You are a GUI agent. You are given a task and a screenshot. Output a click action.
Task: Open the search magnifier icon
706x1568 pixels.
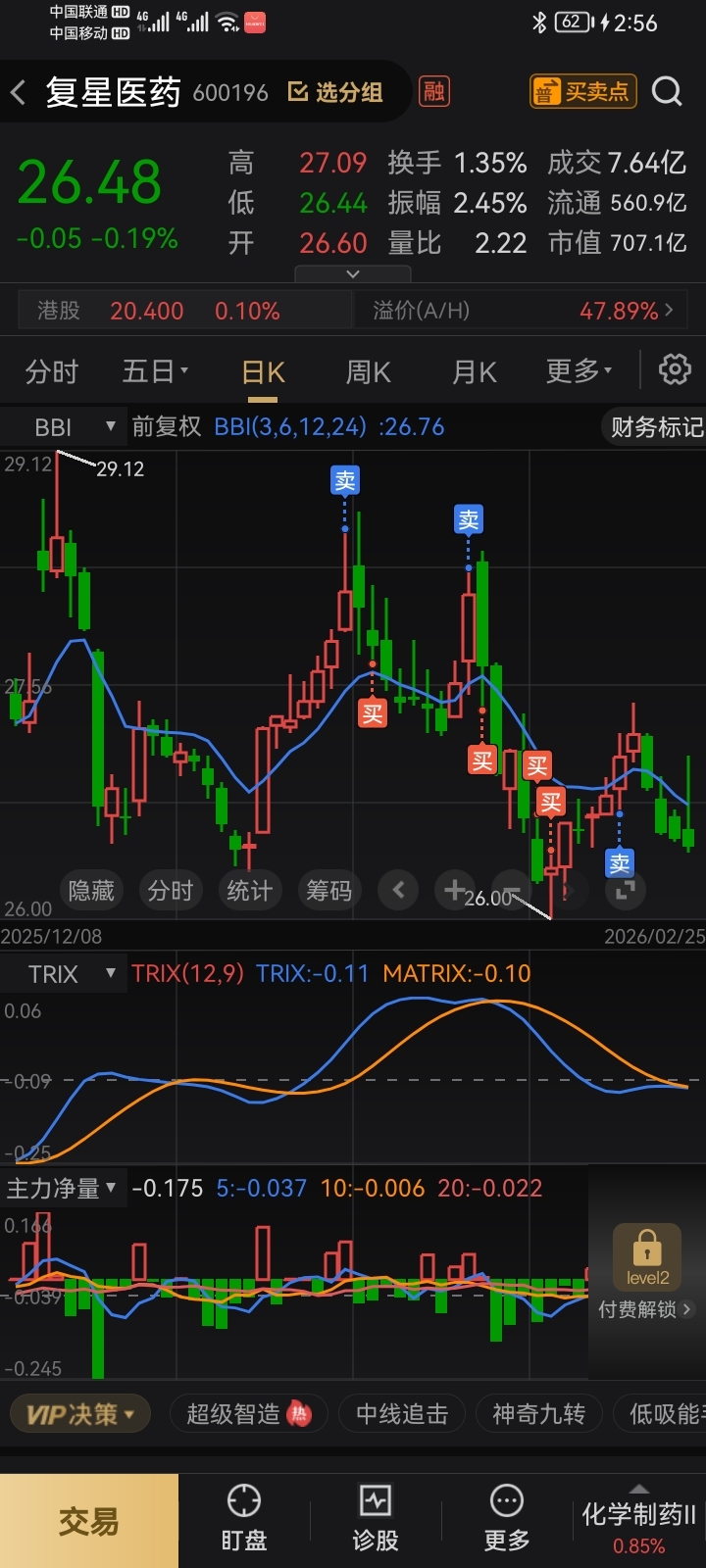pos(667,92)
